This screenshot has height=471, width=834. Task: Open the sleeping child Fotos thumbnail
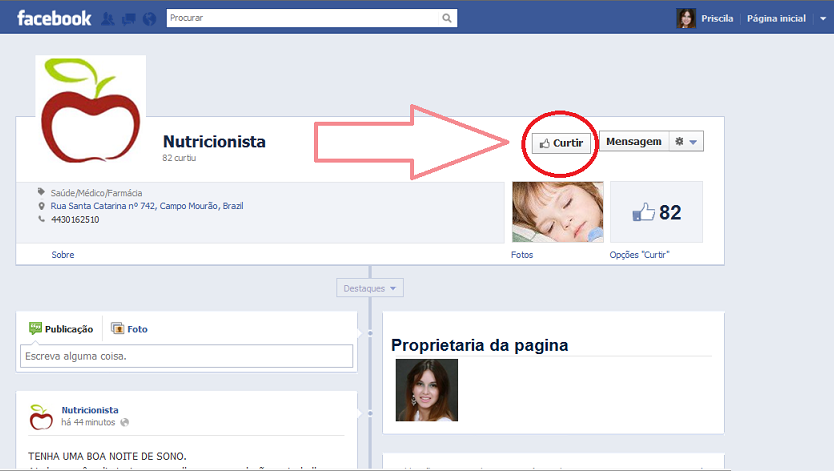tap(557, 212)
